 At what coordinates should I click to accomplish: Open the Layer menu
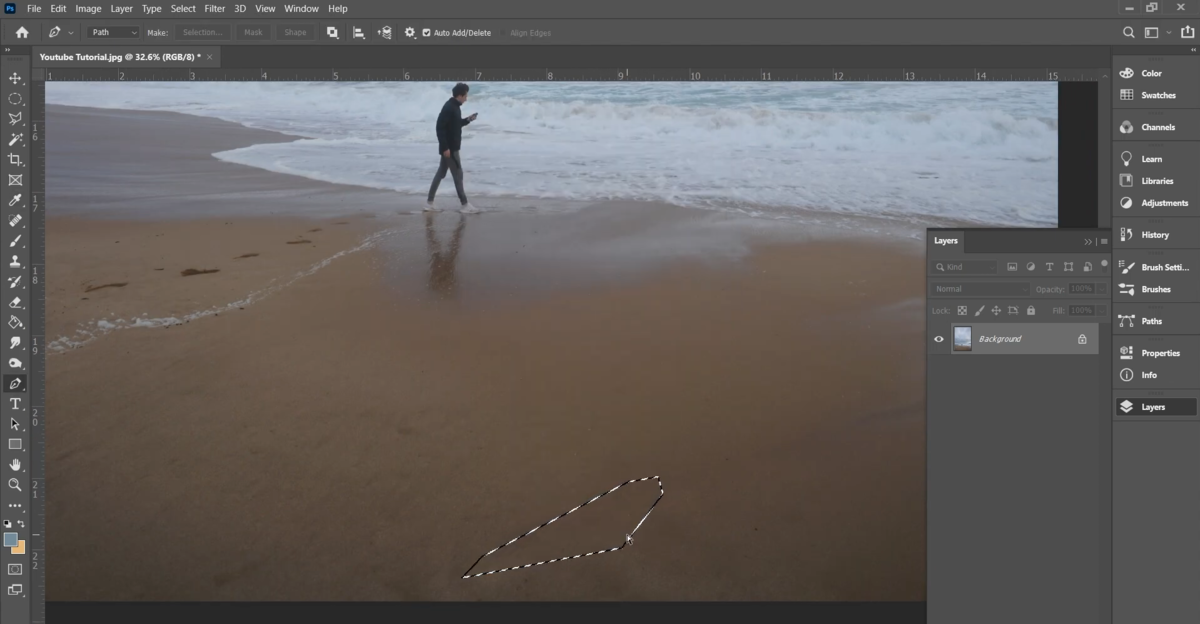coord(121,9)
